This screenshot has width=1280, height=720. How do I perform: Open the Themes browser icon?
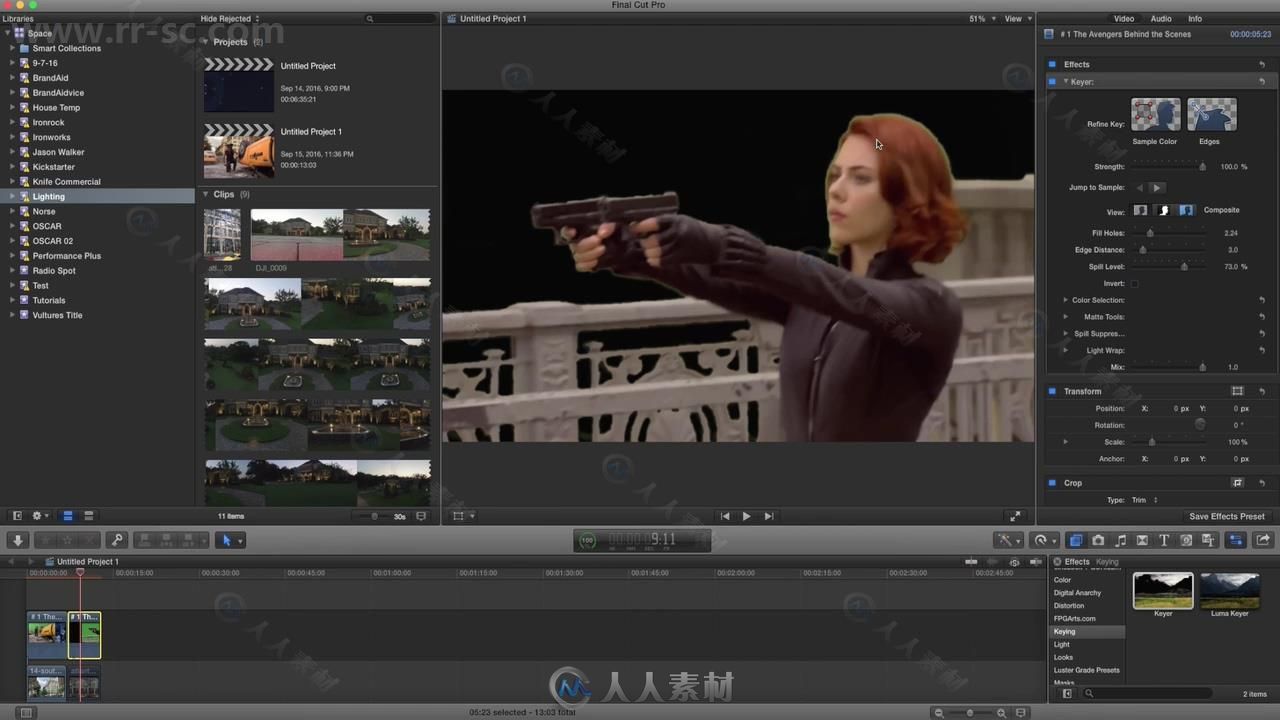click(x=1208, y=540)
